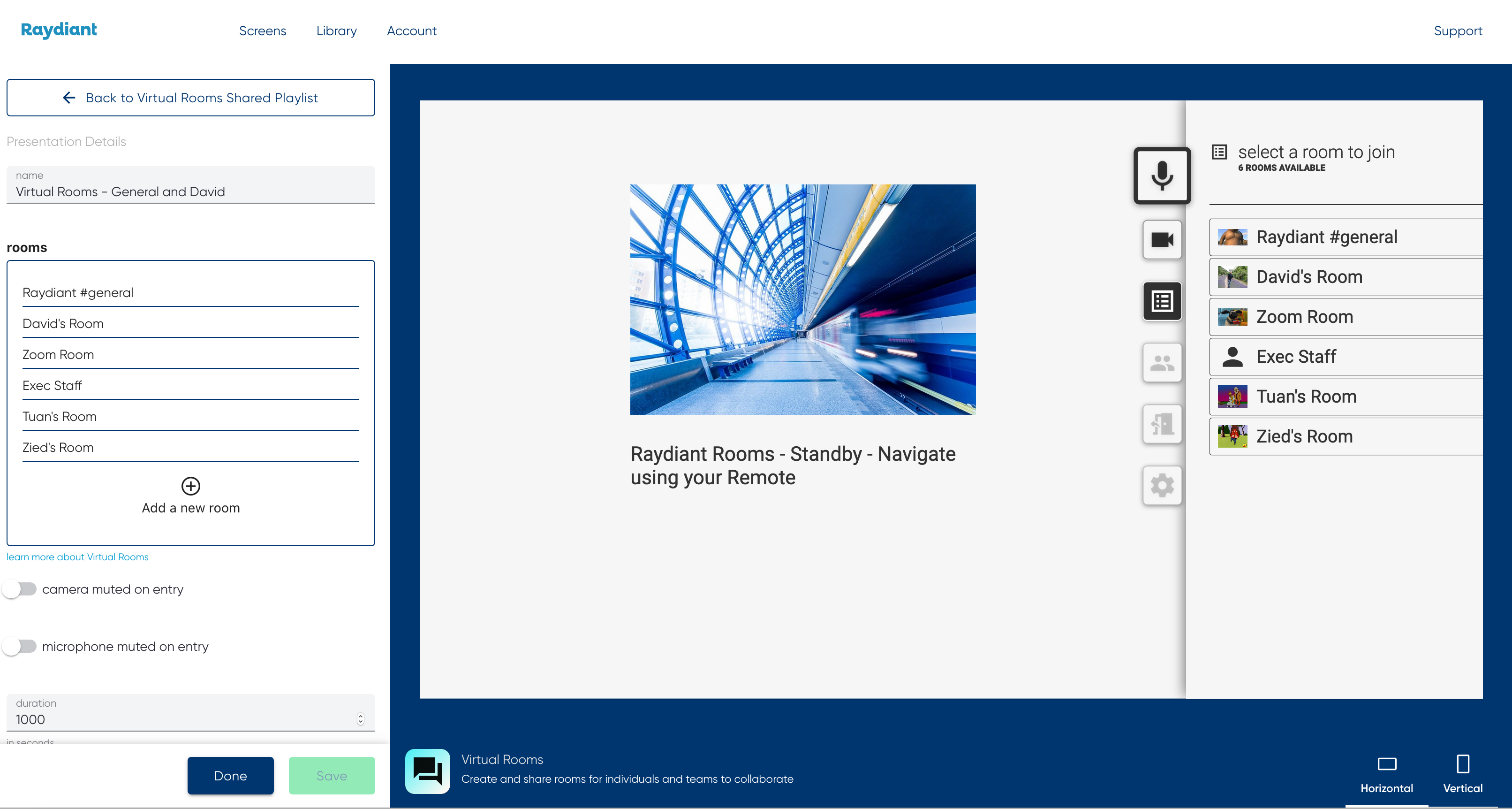1512x809 pixels.
Task: Click the leave room door icon
Action: click(x=1162, y=424)
